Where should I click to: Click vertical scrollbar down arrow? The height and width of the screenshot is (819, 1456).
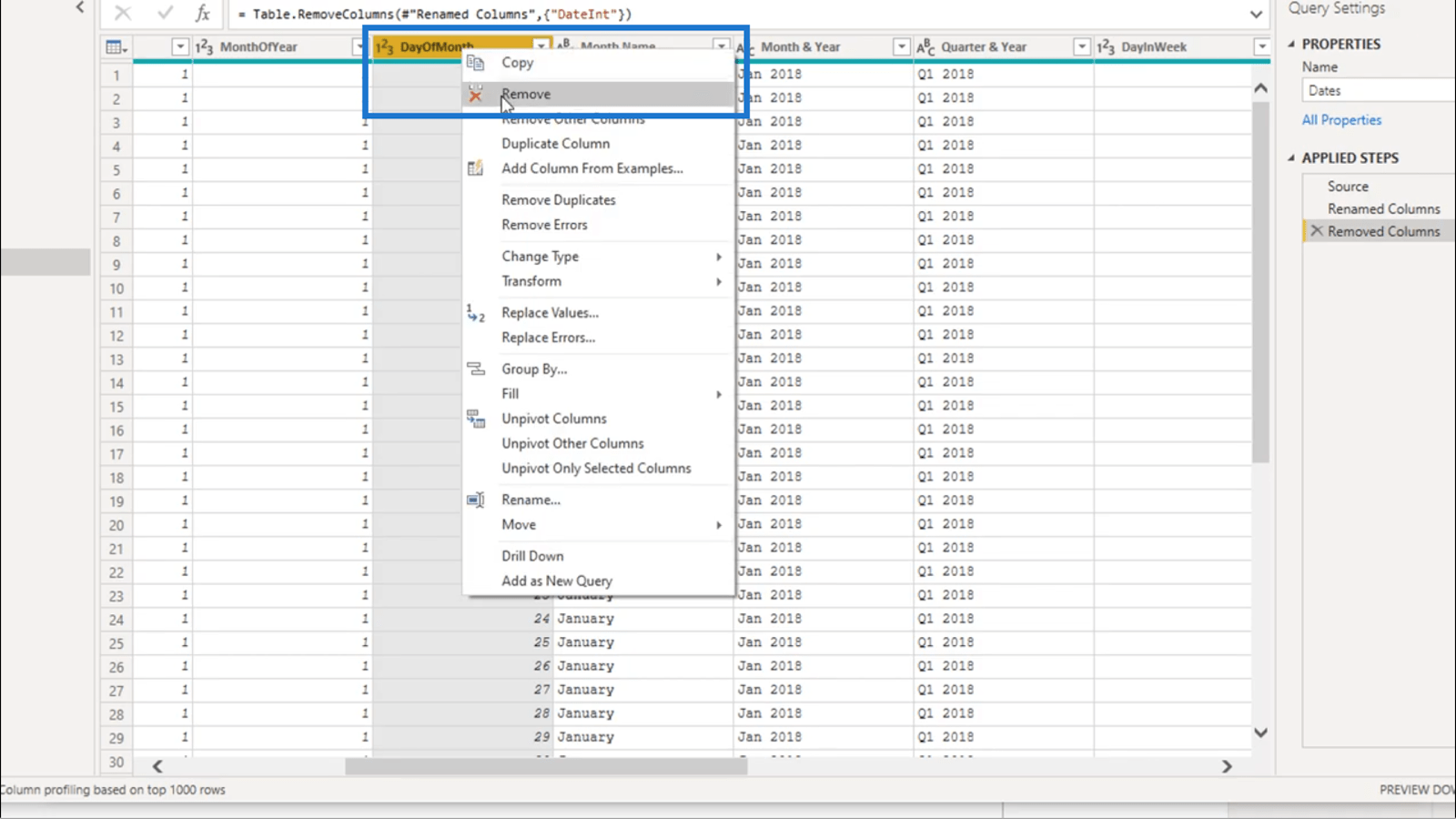(x=1260, y=733)
